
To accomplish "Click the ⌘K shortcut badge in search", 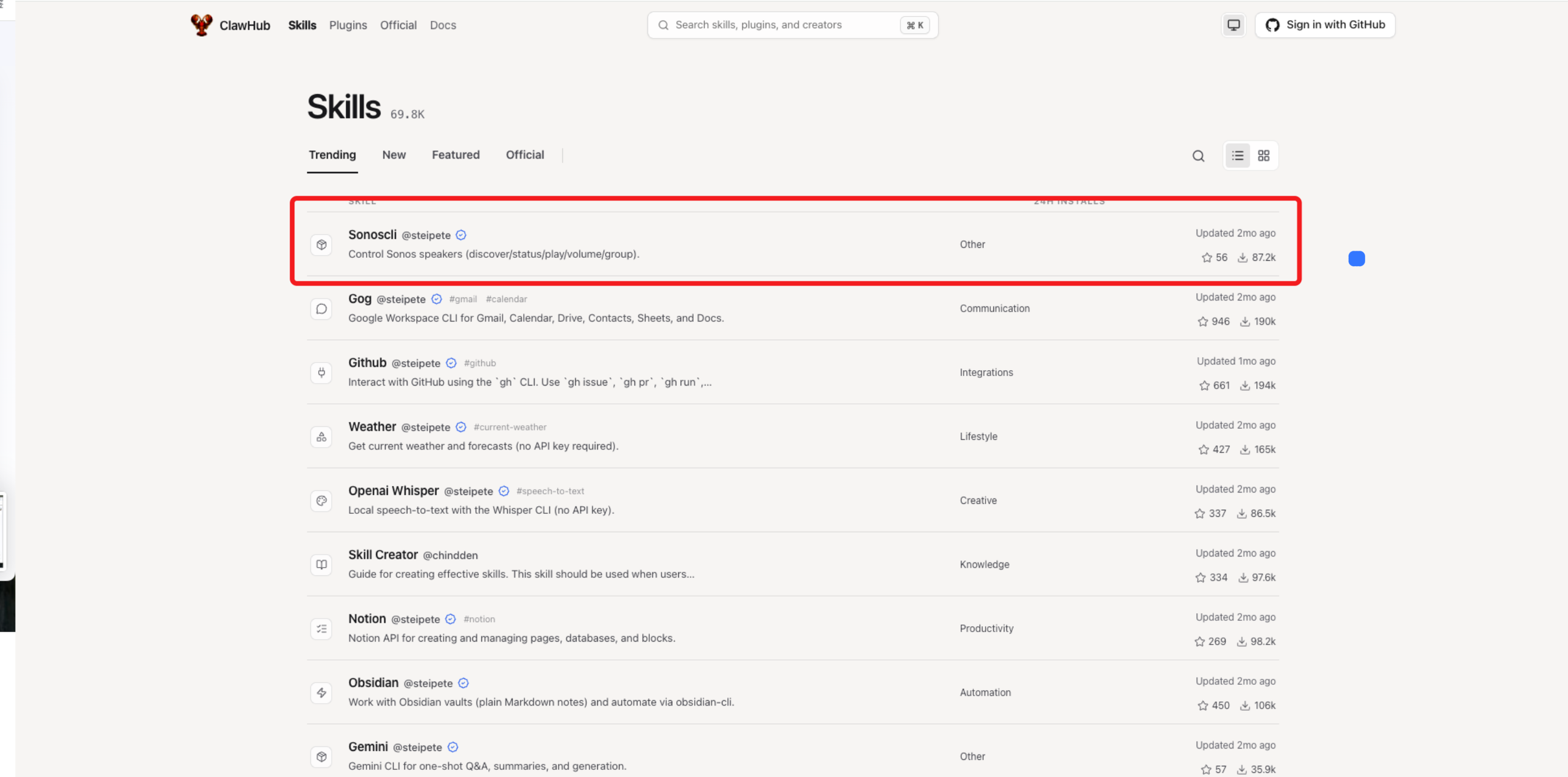I will [x=914, y=25].
